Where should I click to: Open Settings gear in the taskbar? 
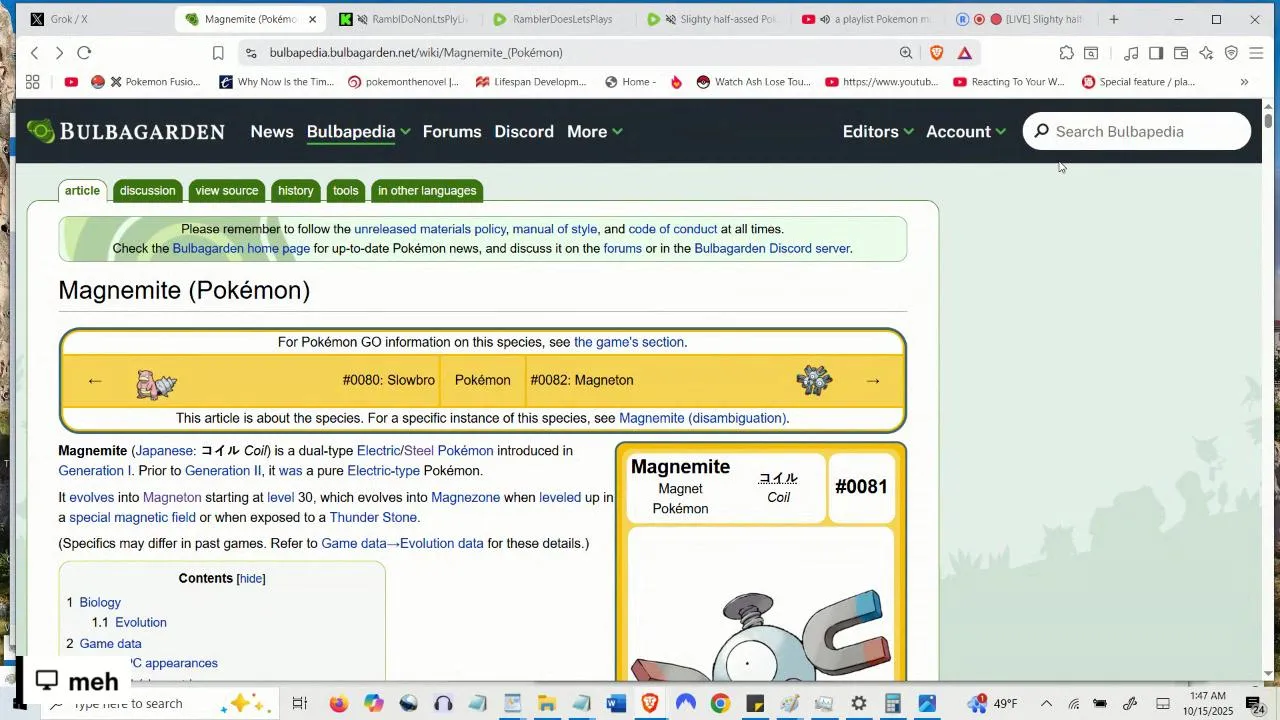(858, 704)
